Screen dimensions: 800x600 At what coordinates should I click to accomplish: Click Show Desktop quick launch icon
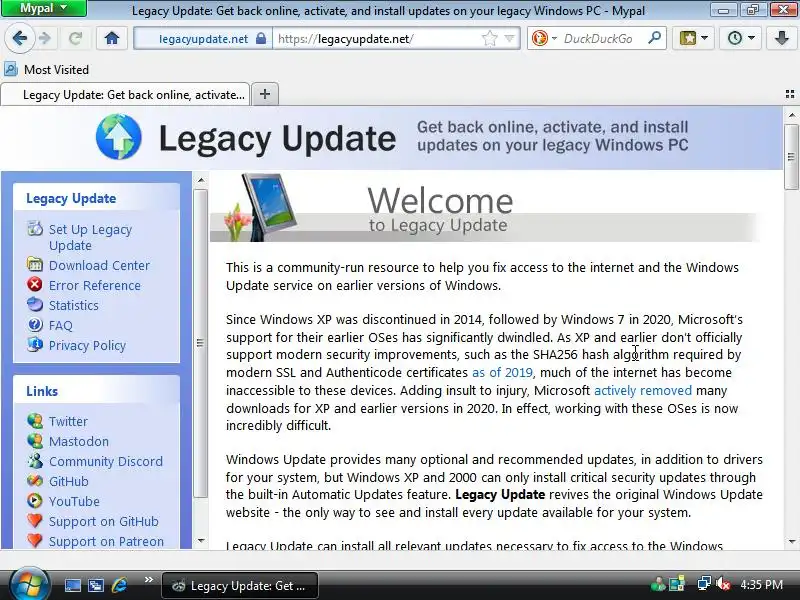point(72,585)
